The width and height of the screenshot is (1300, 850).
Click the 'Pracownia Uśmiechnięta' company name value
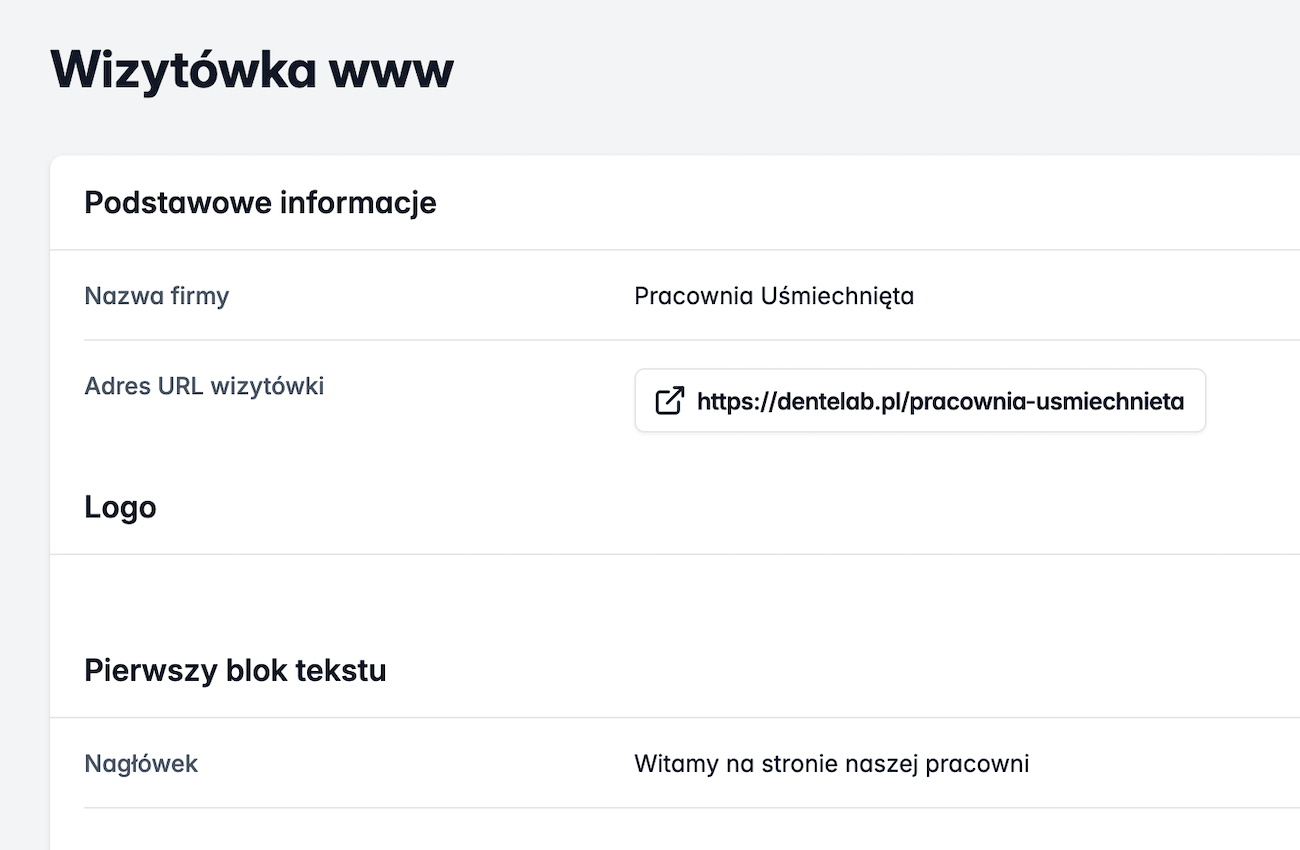774,296
